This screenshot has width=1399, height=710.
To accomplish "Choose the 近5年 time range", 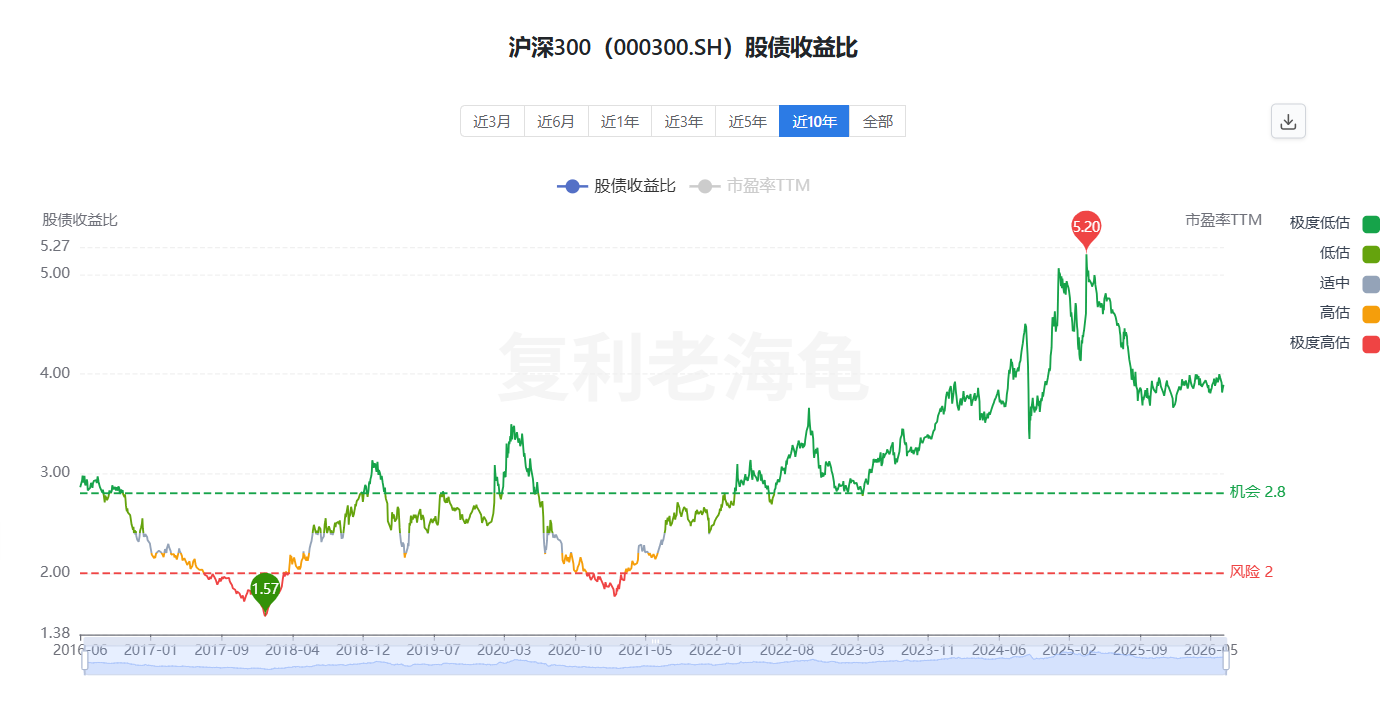I will [747, 121].
